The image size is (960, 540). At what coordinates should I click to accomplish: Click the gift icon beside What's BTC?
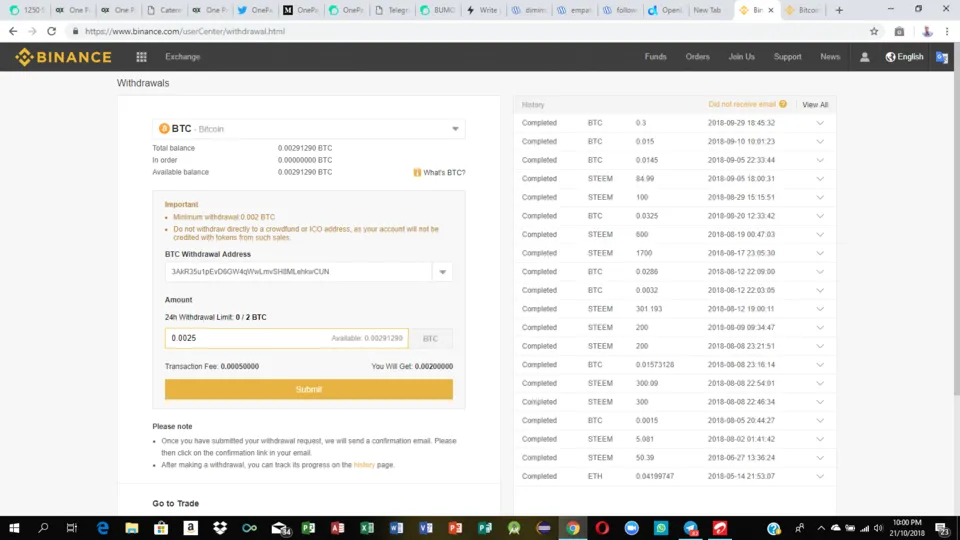point(417,173)
